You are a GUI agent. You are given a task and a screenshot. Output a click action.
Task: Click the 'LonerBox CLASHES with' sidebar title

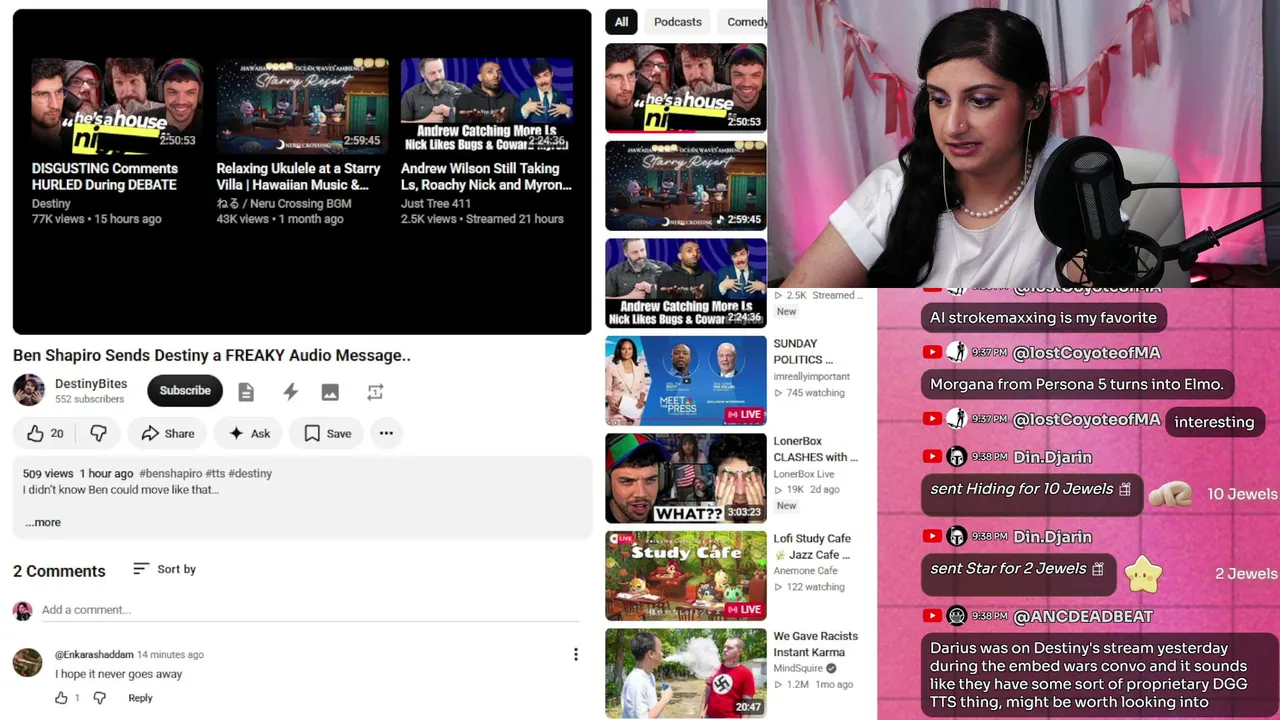(x=815, y=449)
